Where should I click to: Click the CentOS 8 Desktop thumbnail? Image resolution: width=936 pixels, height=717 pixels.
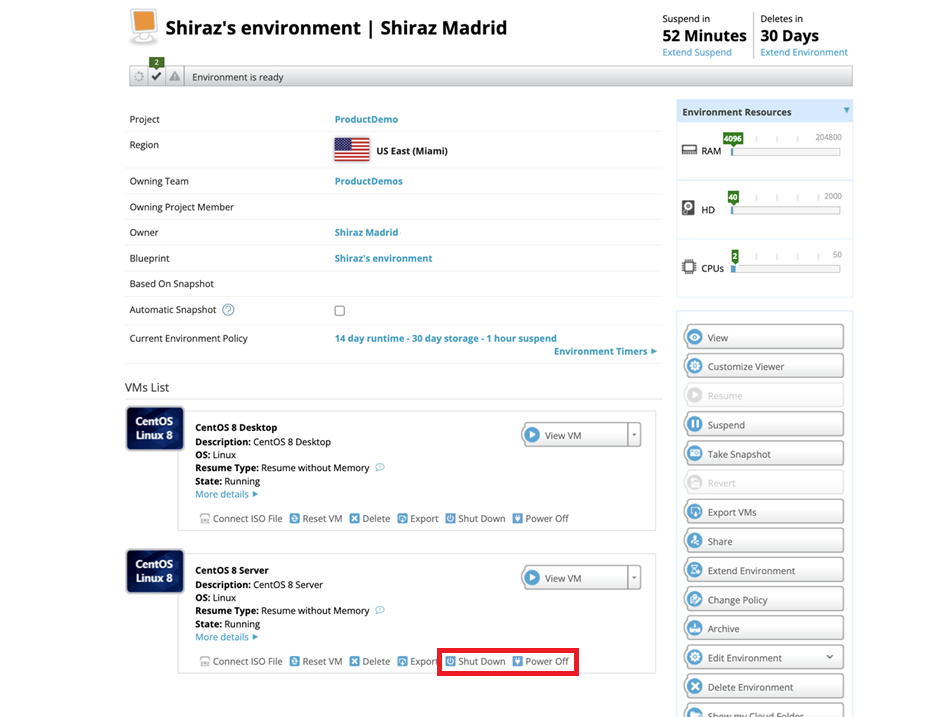point(155,429)
